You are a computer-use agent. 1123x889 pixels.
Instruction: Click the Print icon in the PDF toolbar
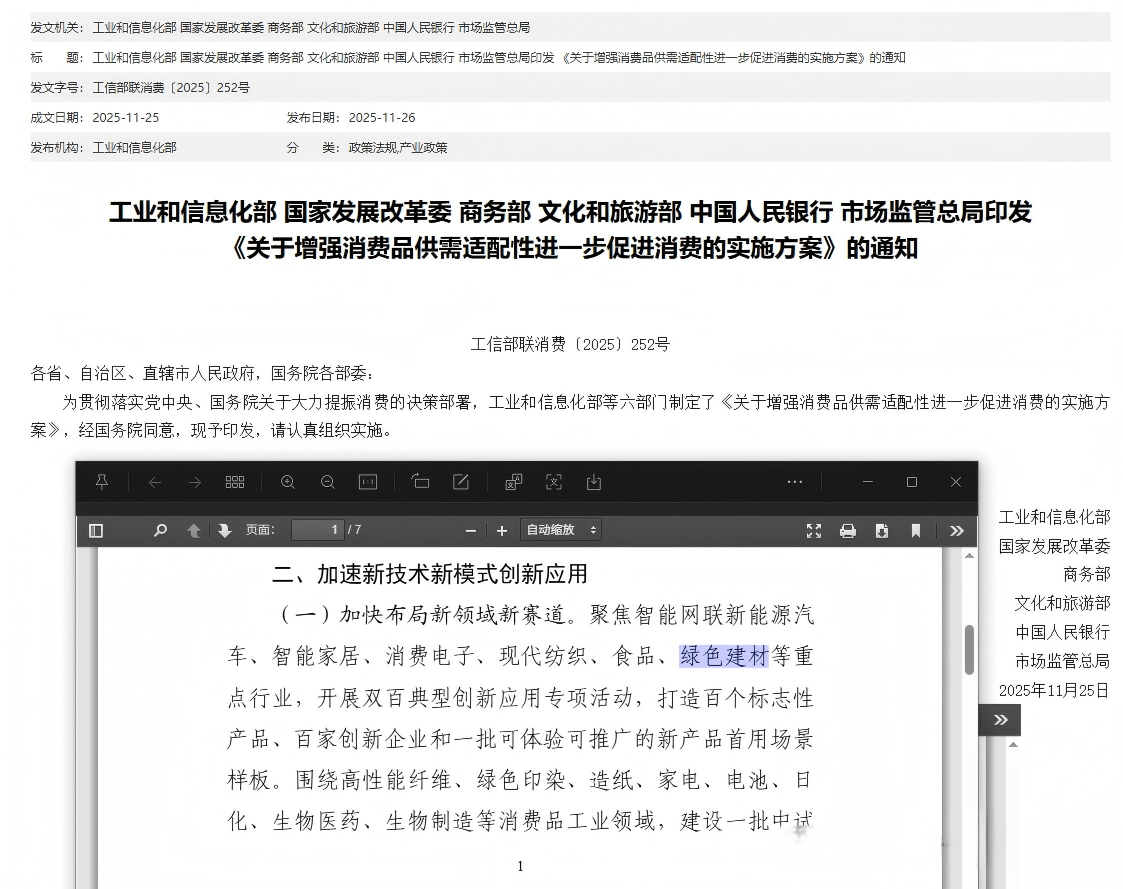pyautogui.click(x=847, y=531)
